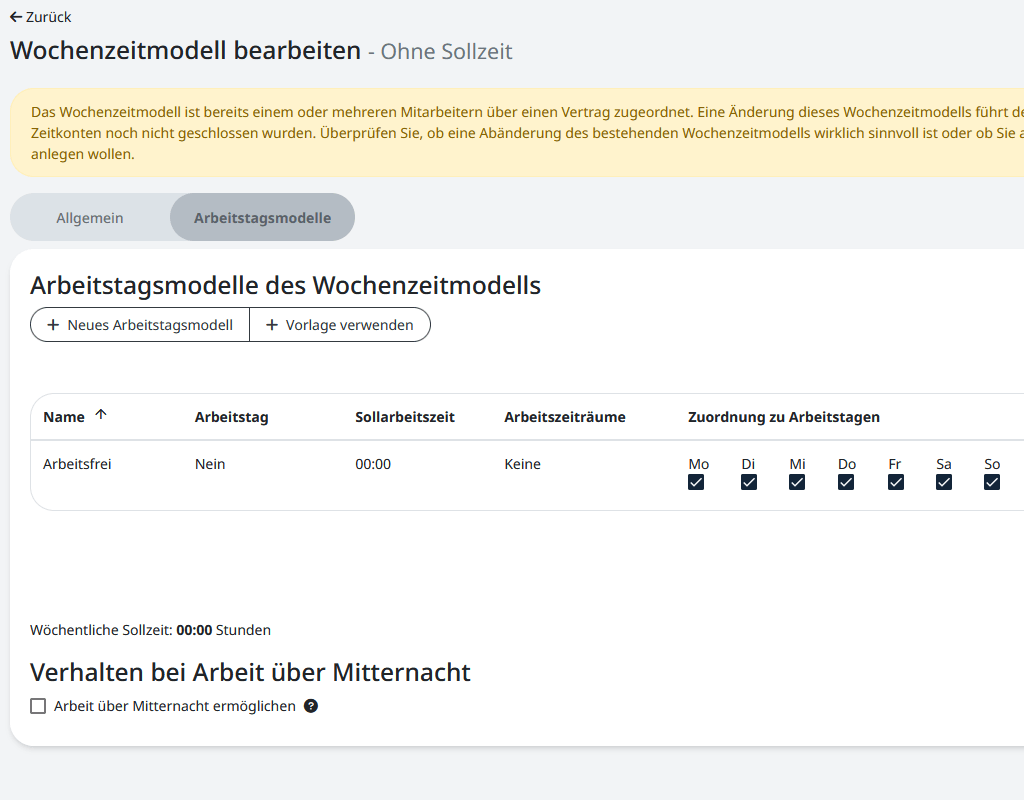Click the sort arrow beside Name column
The width and height of the screenshot is (1024, 800).
pyautogui.click(x=103, y=413)
